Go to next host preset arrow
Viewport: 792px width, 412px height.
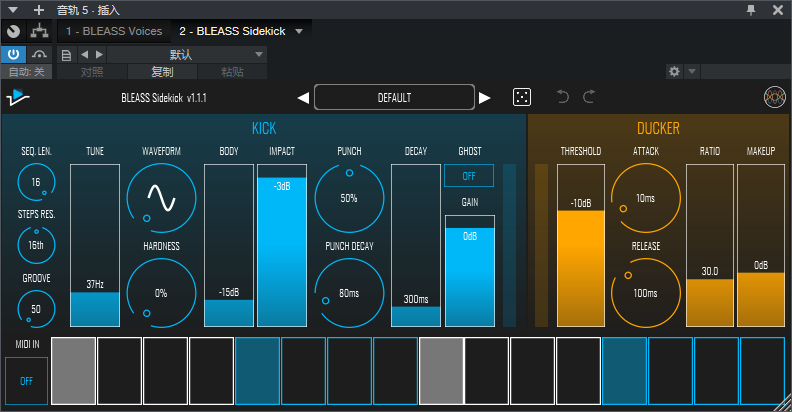coord(100,54)
